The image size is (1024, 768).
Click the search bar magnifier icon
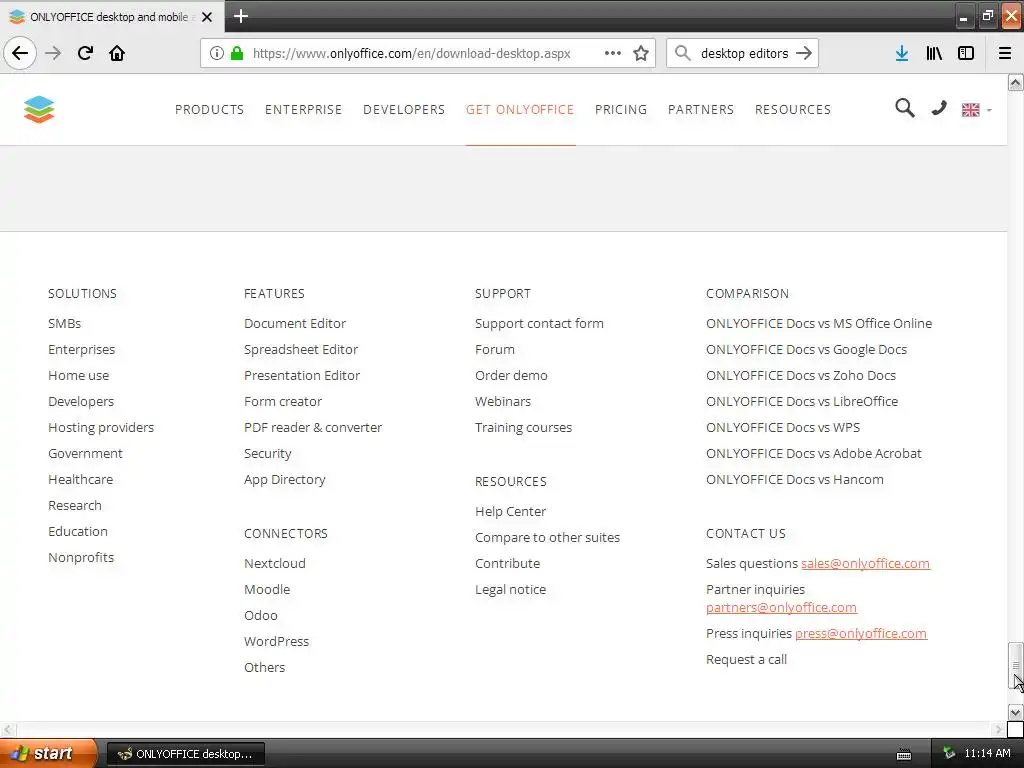682,53
